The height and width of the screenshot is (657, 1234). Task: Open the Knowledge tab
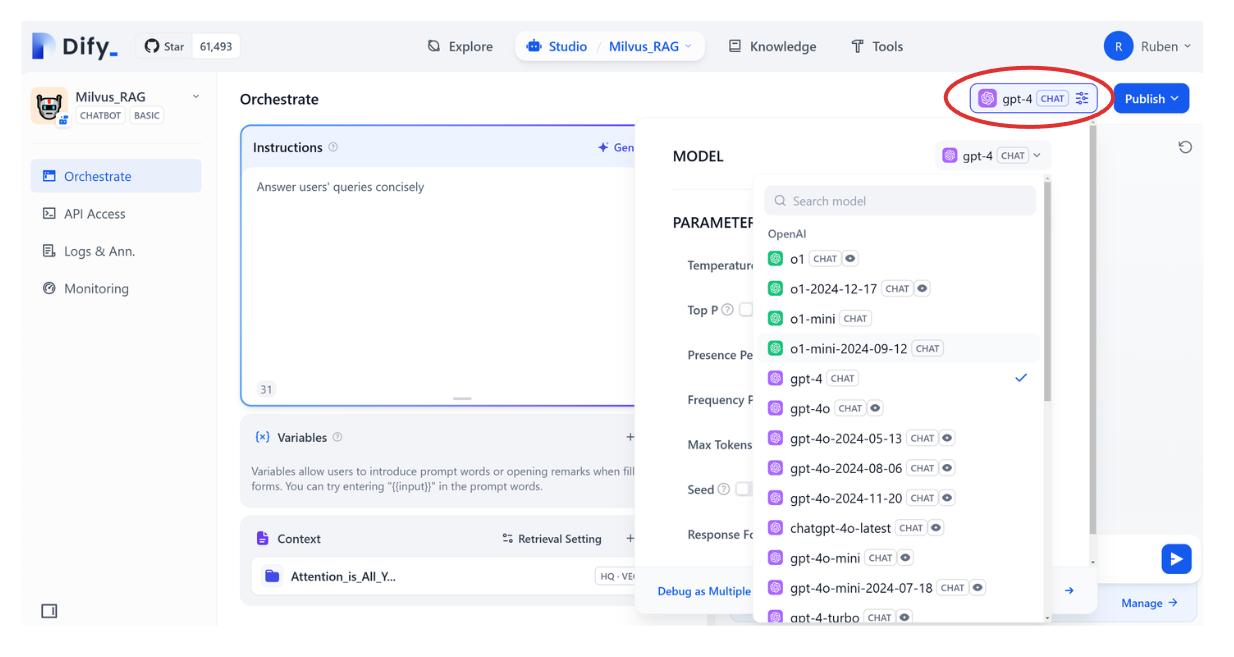coord(771,47)
